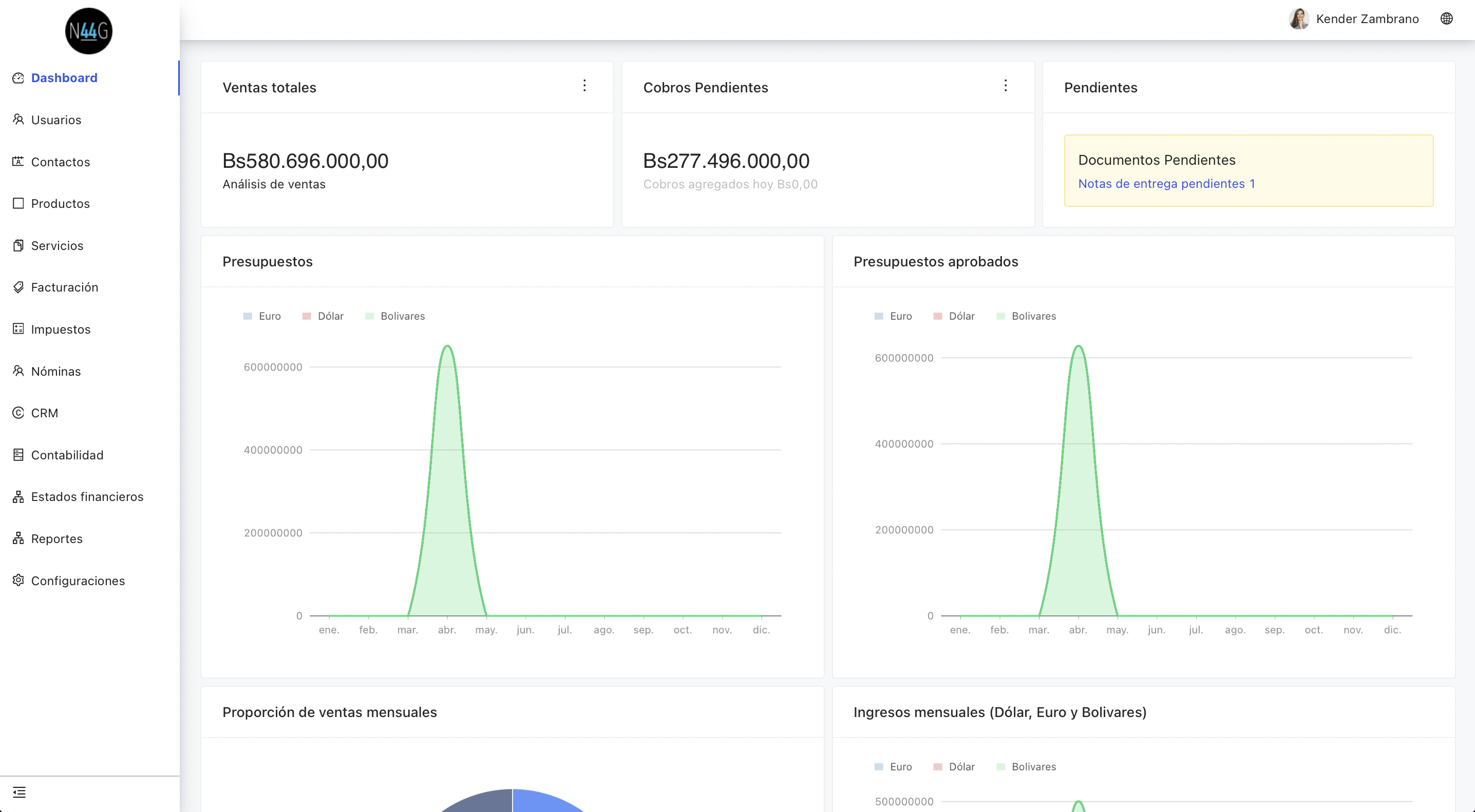Toggle Dólar series in Presupuestos aprobados legend
Screen dimensions: 1475x812
[954, 317]
